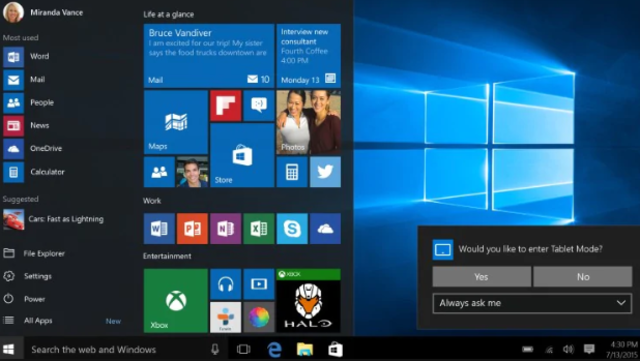
Task: Open the network tray icon
Action: point(549,350)
